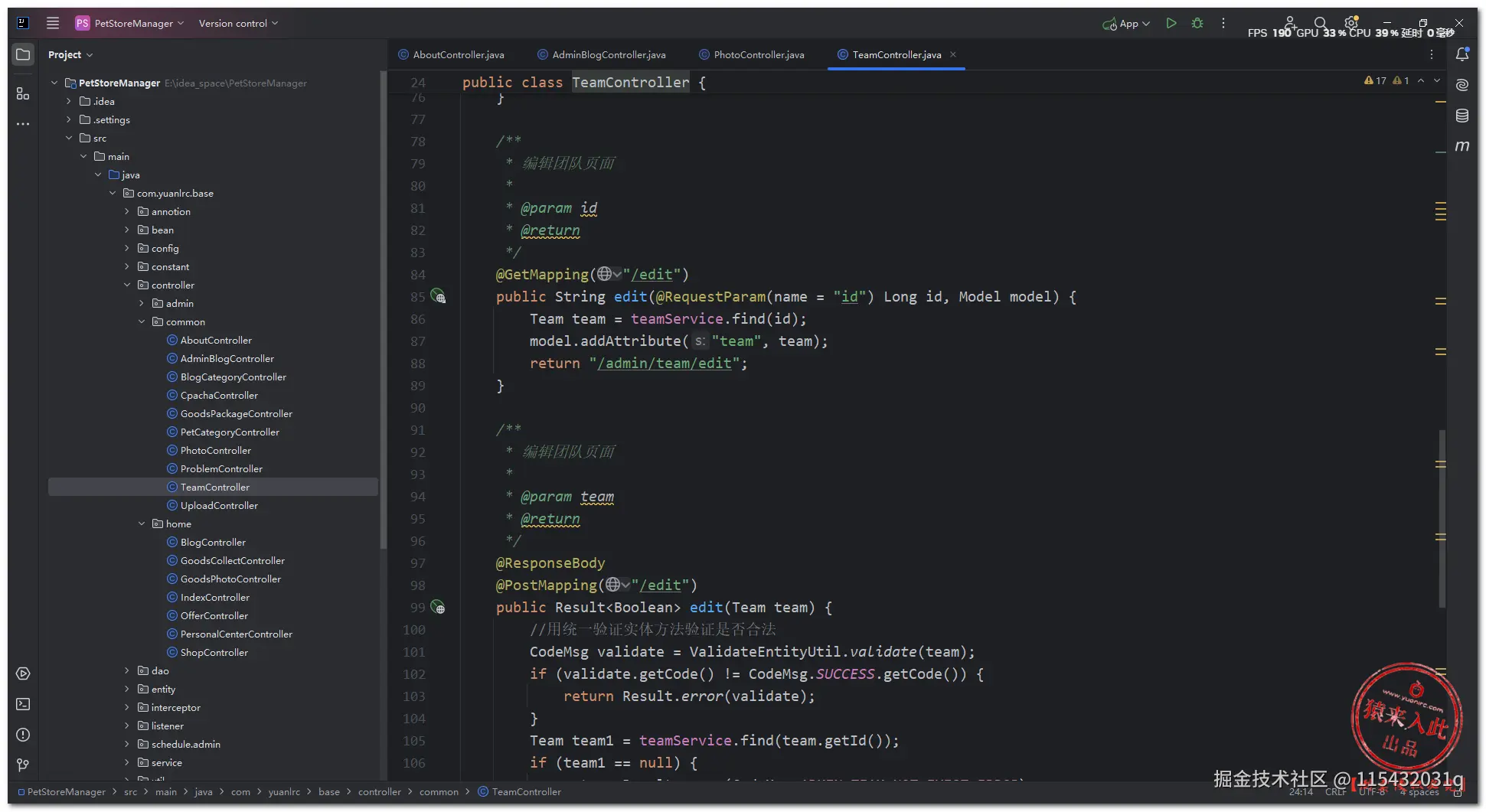Click globe icon beside PostMapping /edit
1486x812 pixels.
click(x=613, y=585)
